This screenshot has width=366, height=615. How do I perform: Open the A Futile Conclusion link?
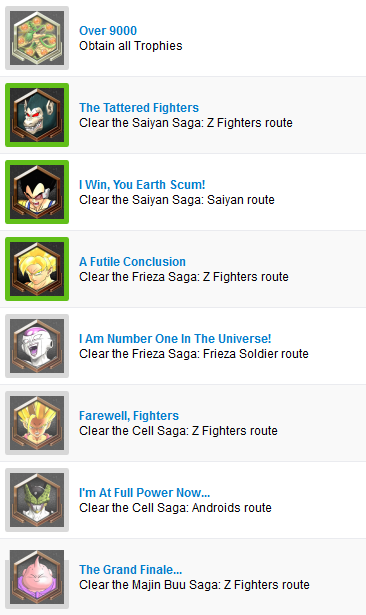point(132,261)
